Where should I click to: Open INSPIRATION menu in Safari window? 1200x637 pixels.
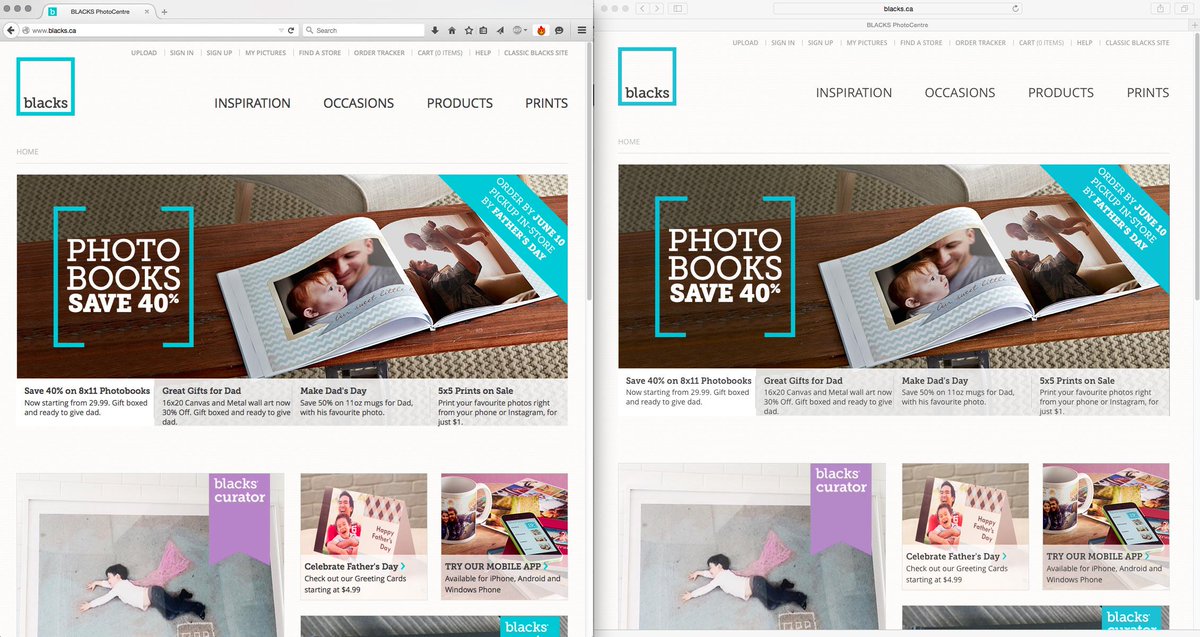pyautogui.click(x=854, y=92)
